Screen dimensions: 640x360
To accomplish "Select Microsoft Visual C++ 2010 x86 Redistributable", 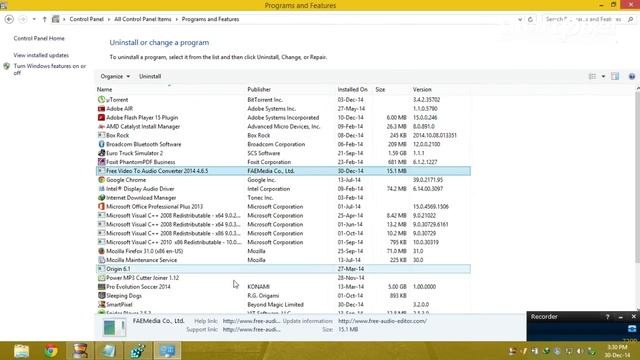I will 174,242.
